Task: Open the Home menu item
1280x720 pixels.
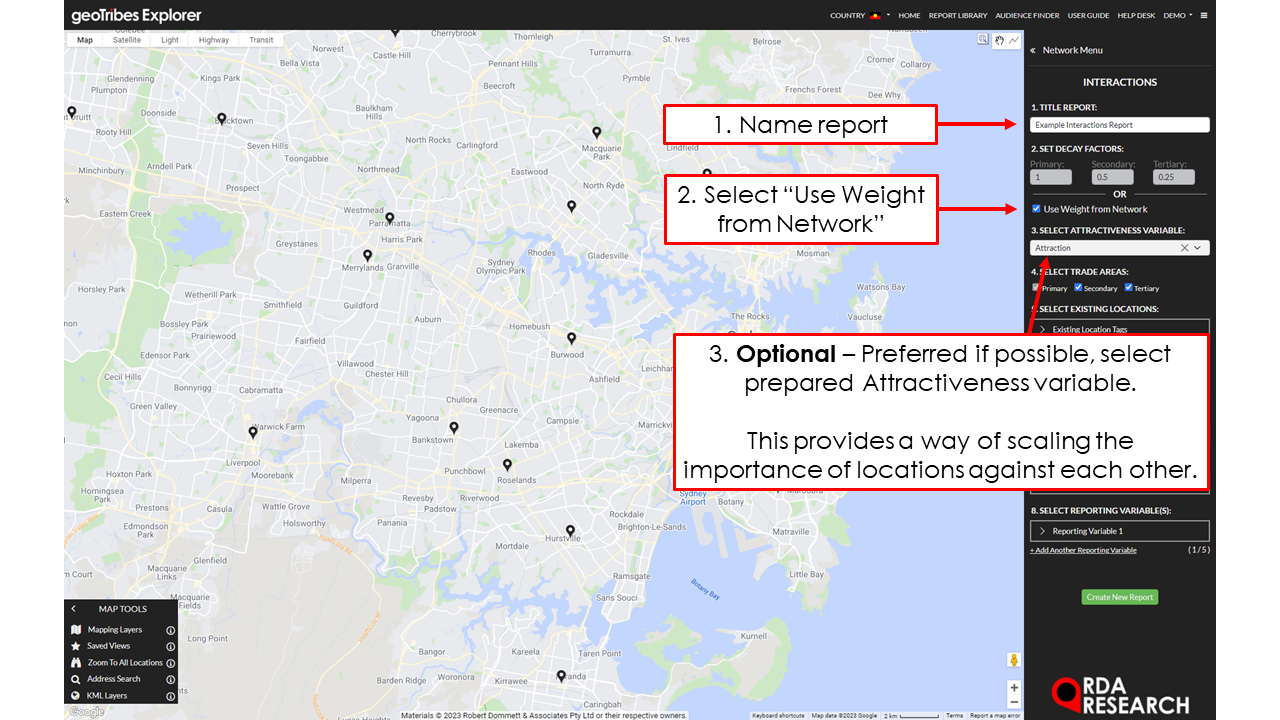Action: point(909,15)
